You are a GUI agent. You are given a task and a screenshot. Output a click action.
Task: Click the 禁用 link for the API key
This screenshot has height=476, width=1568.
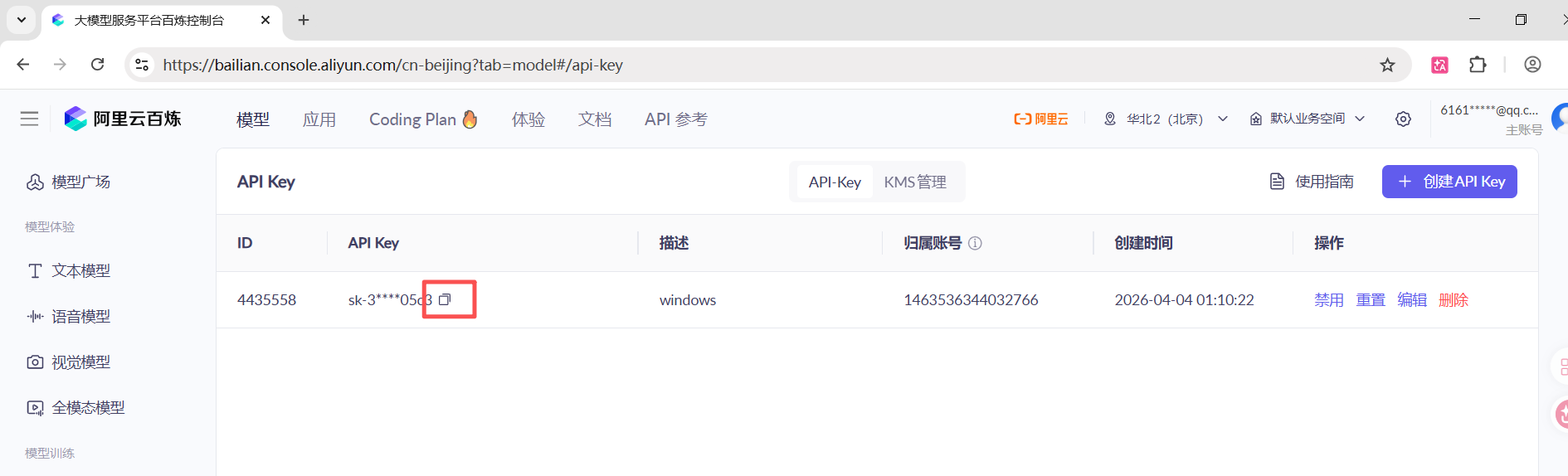click(1329, 299)
